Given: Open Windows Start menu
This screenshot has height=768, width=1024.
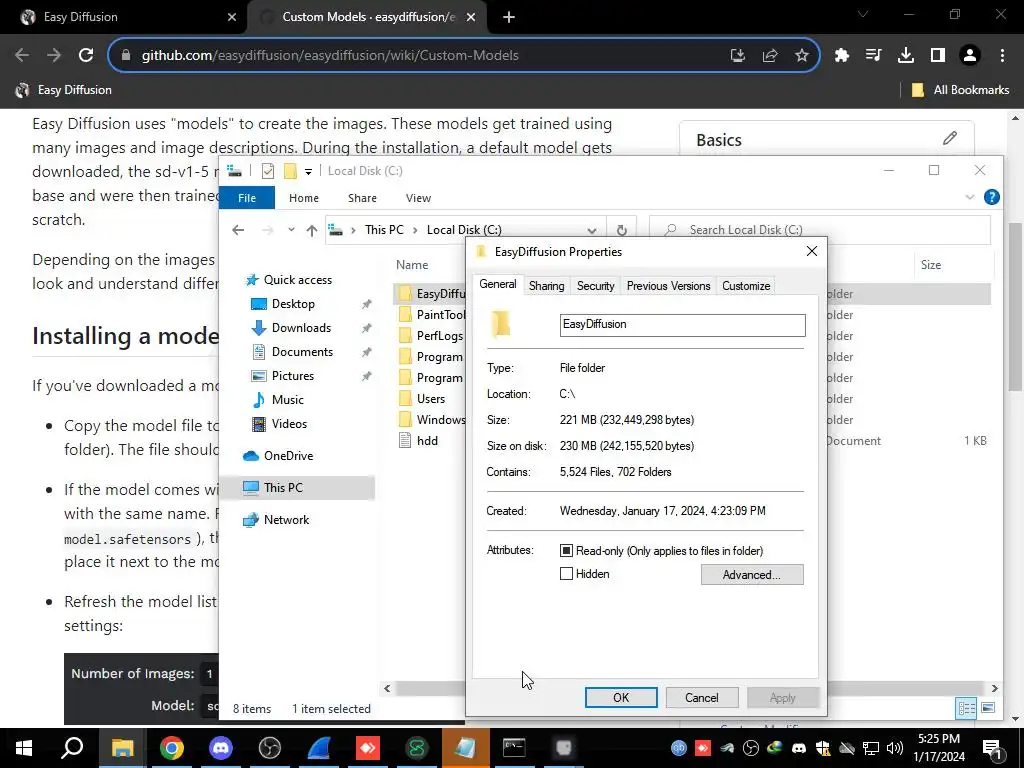Looking at the screenshot, I should 24,748.
